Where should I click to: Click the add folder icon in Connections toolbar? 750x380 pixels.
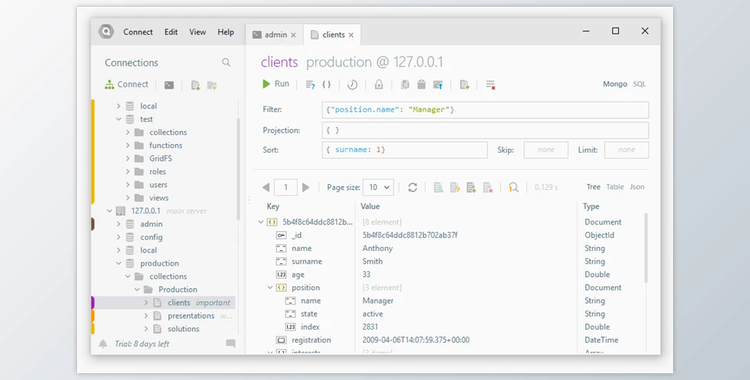point(212,85)
